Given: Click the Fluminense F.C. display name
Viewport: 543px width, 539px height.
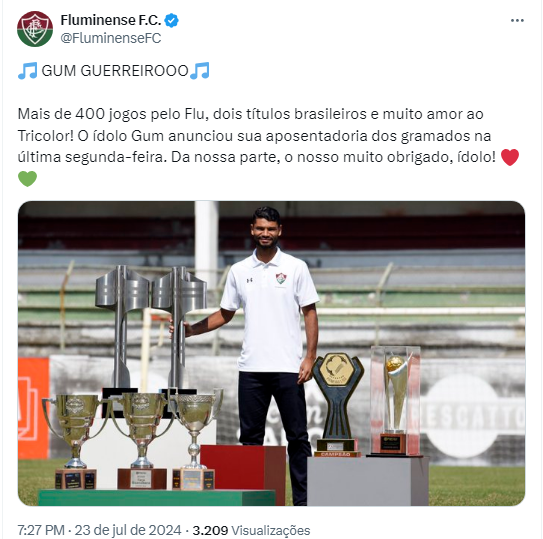Looking at the screenshot, I should 111,20.
